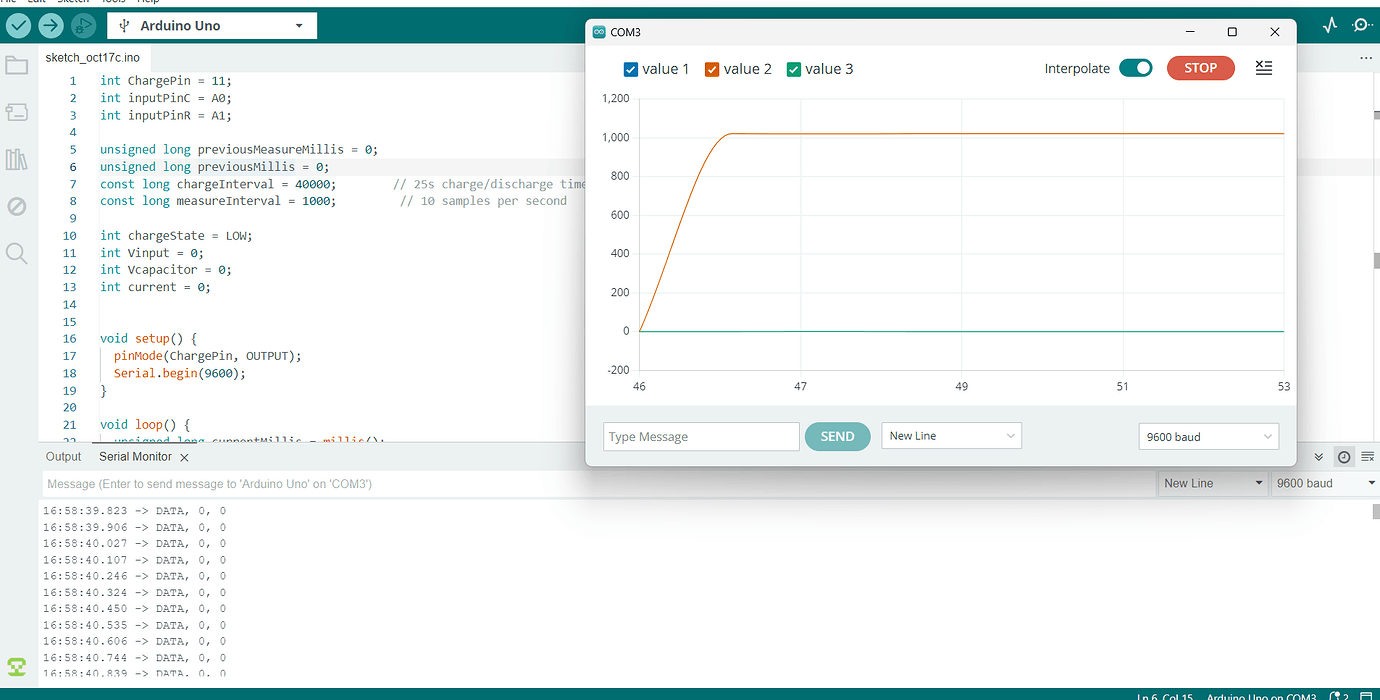
Task: Open the three-dot editor tab menu
Action: coord(1366,58)
